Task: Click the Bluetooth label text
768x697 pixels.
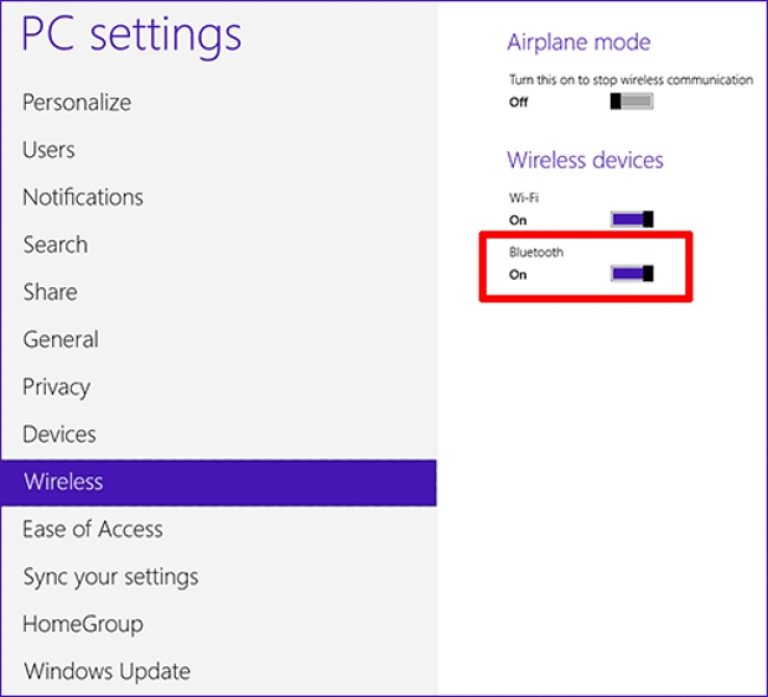Action: (x=536, y=252)
